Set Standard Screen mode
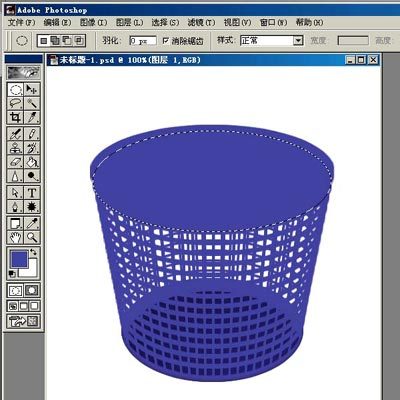The height and width of the screenshot is (400, 400). tap(13, 306)
